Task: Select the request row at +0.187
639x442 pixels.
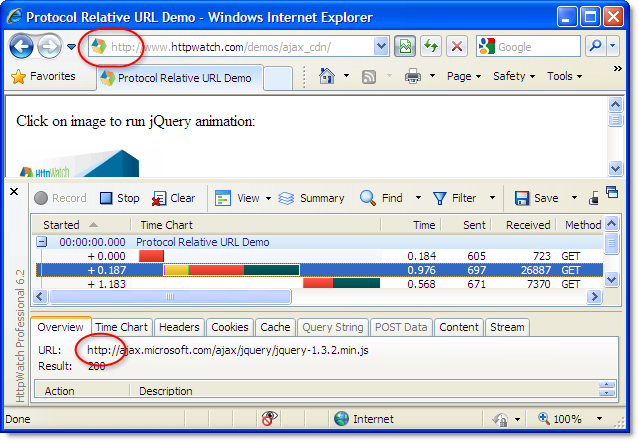Action: pyautogui.click(x=320, y=270)
